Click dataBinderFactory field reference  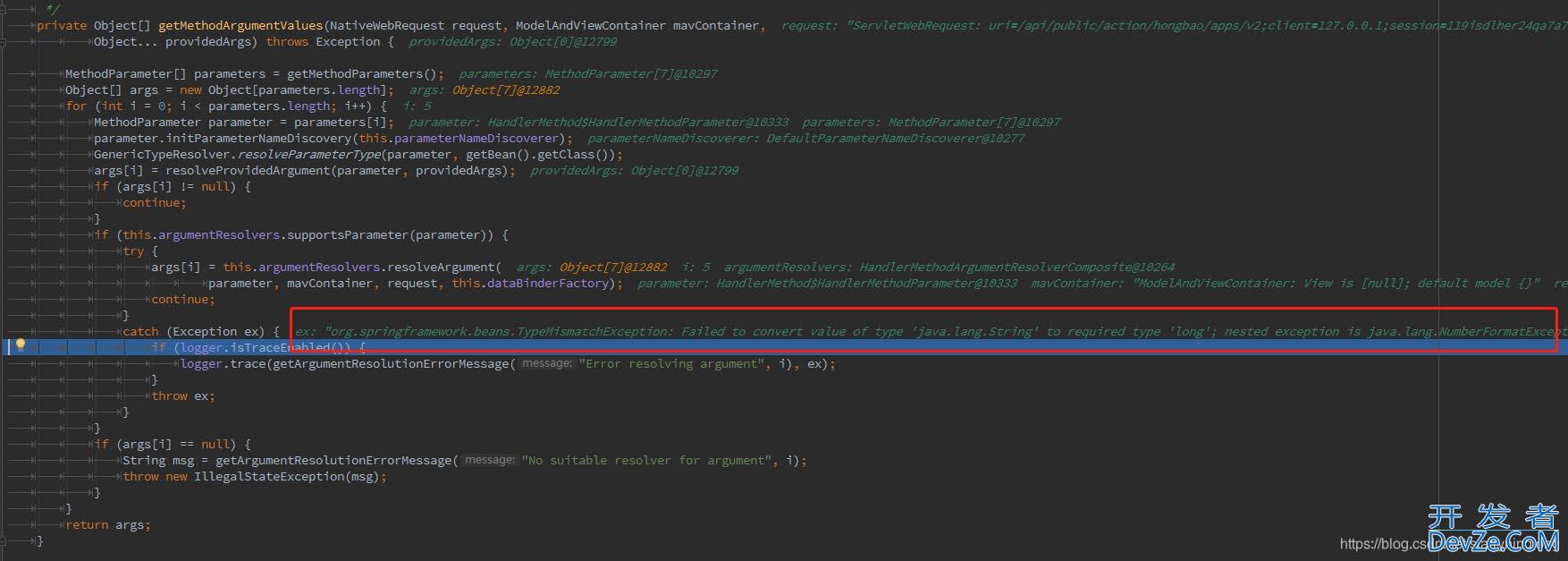tap(548, 284)
